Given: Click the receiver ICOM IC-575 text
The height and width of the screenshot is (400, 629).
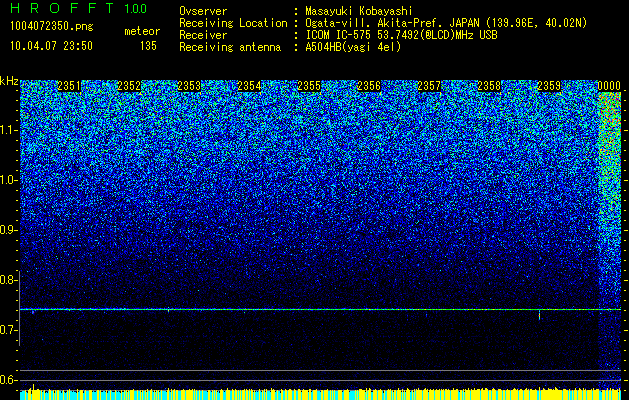Looking at the screenshot, I should (x=401, y=35).
